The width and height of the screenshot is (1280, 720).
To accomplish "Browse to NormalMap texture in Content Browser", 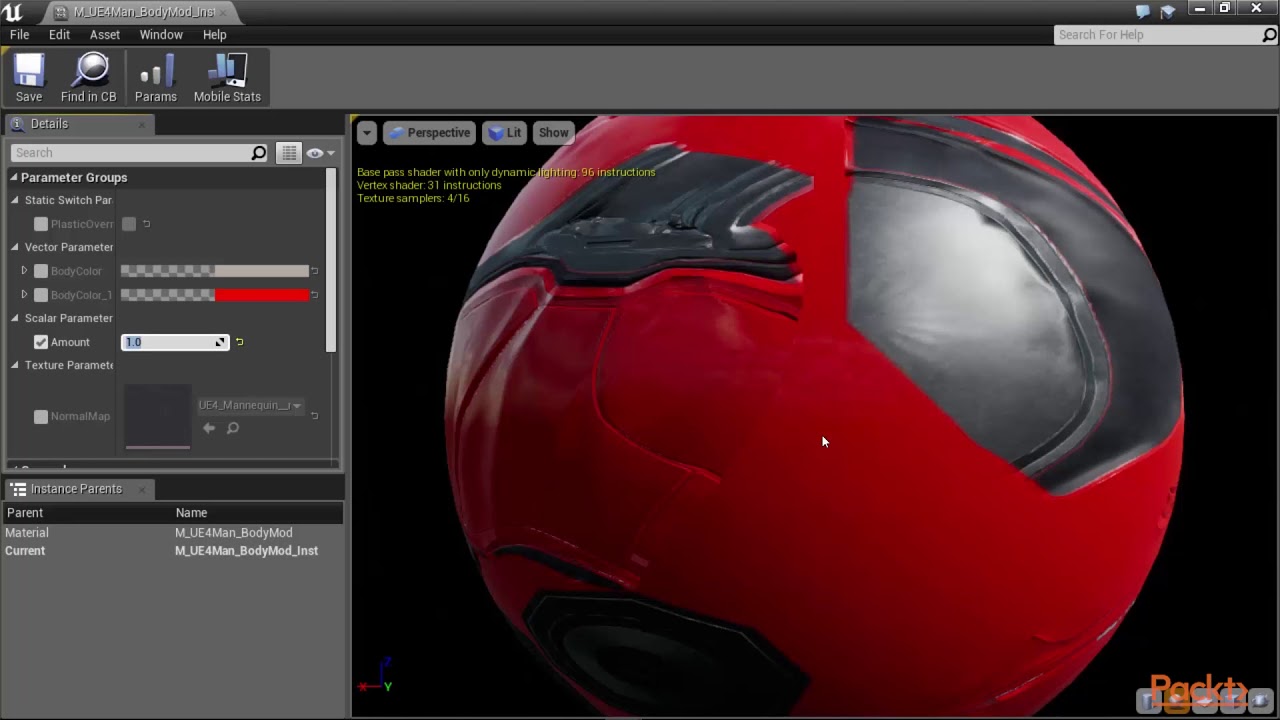I will point(233,428).
